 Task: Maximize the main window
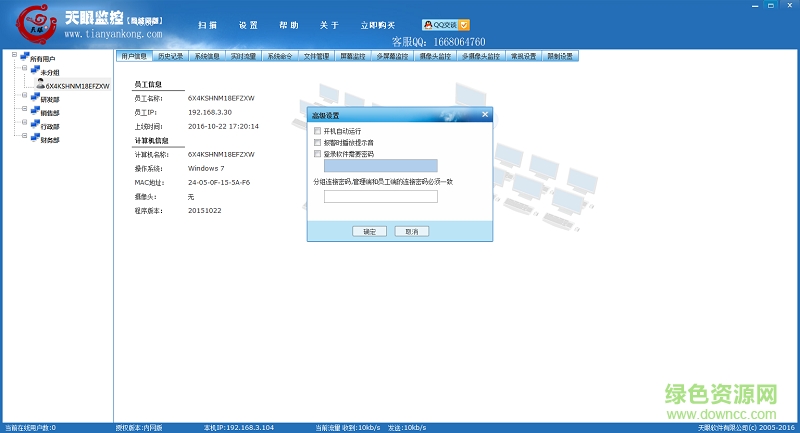(x=771, y=6)
